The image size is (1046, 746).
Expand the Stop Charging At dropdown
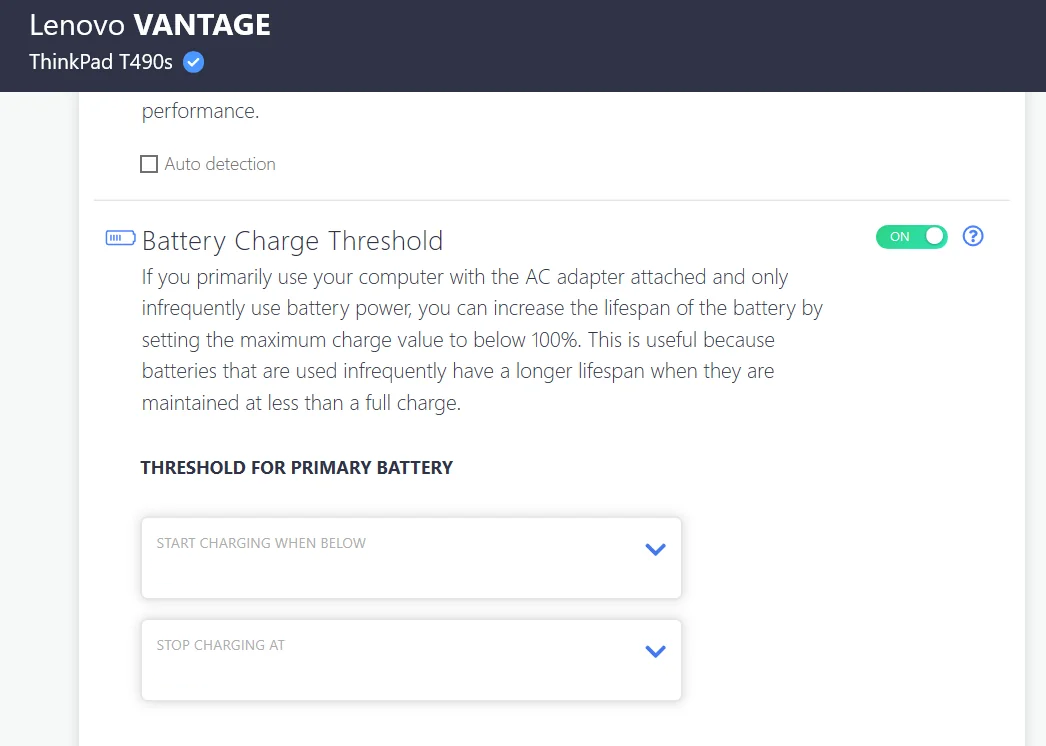tap(411, 660)
